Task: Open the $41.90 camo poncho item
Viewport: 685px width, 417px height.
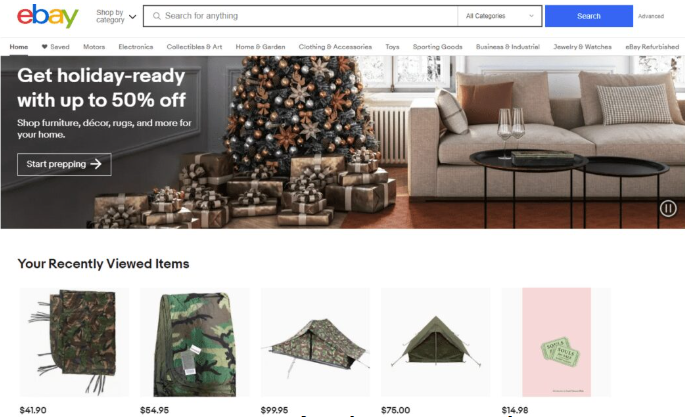Action: click(74, 342)
